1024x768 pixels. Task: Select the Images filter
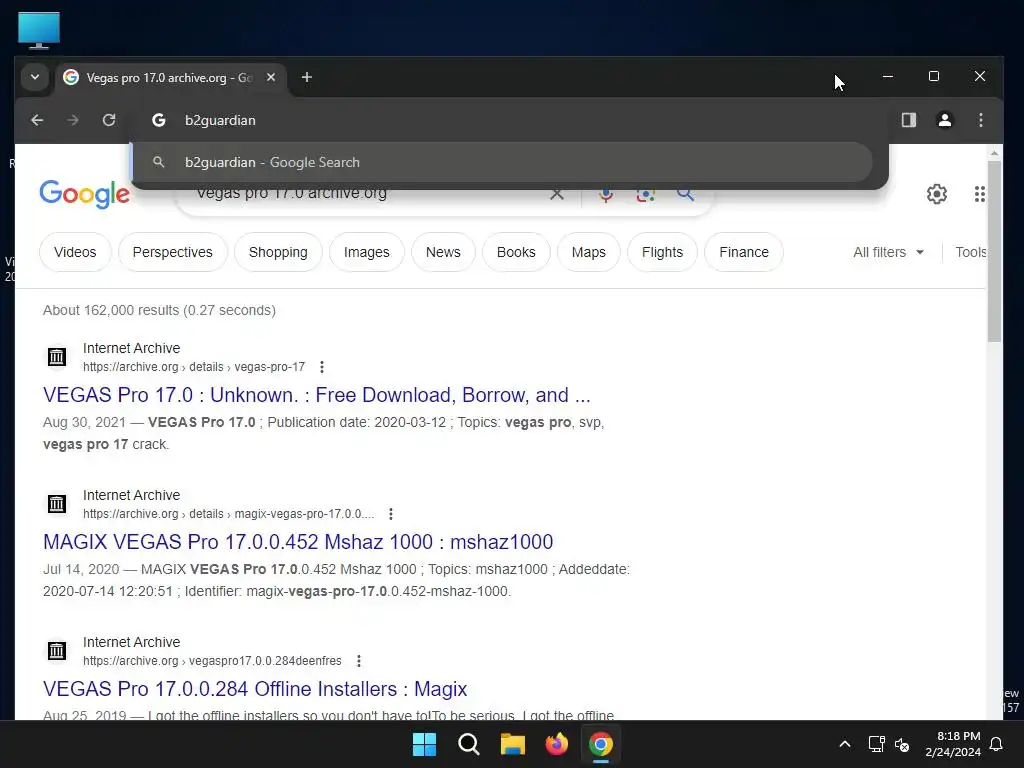coord(366,252)
